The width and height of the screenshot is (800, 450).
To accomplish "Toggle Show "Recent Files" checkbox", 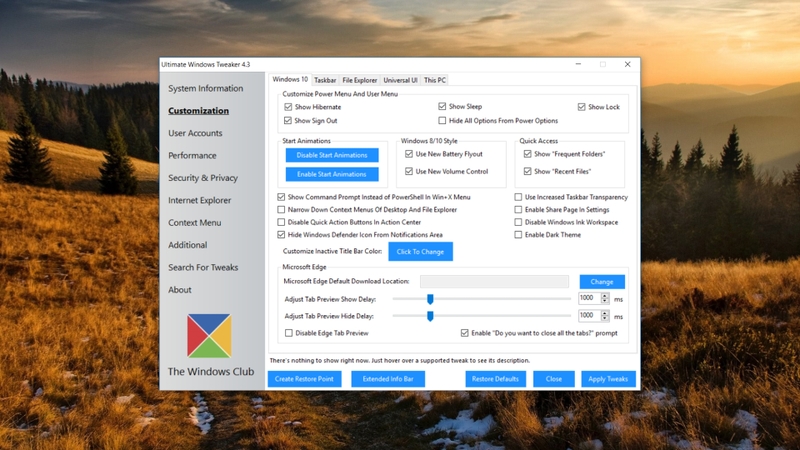I will coord(528,171).
